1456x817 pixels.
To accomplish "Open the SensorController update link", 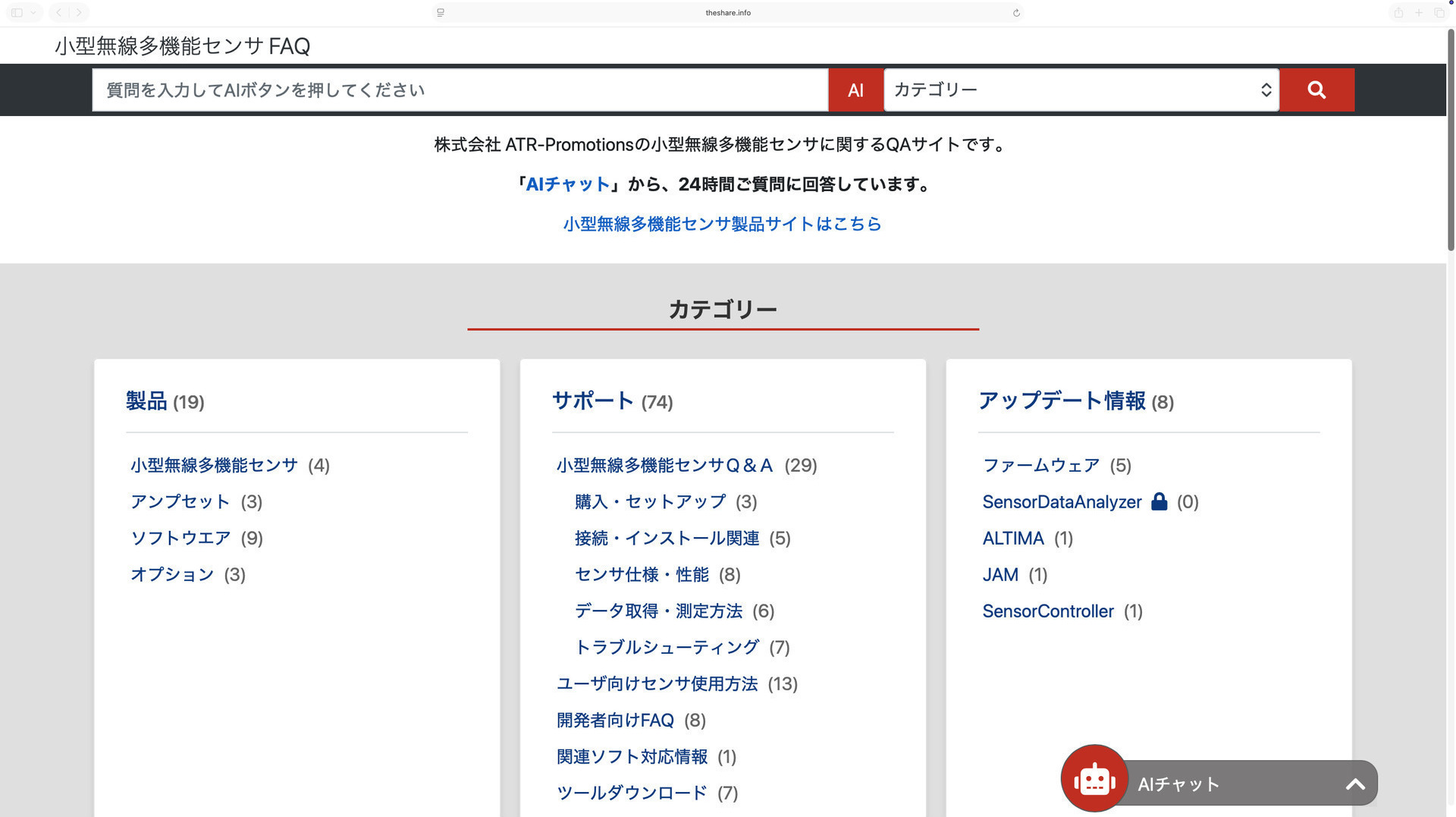I will (x=1048, y=611).
